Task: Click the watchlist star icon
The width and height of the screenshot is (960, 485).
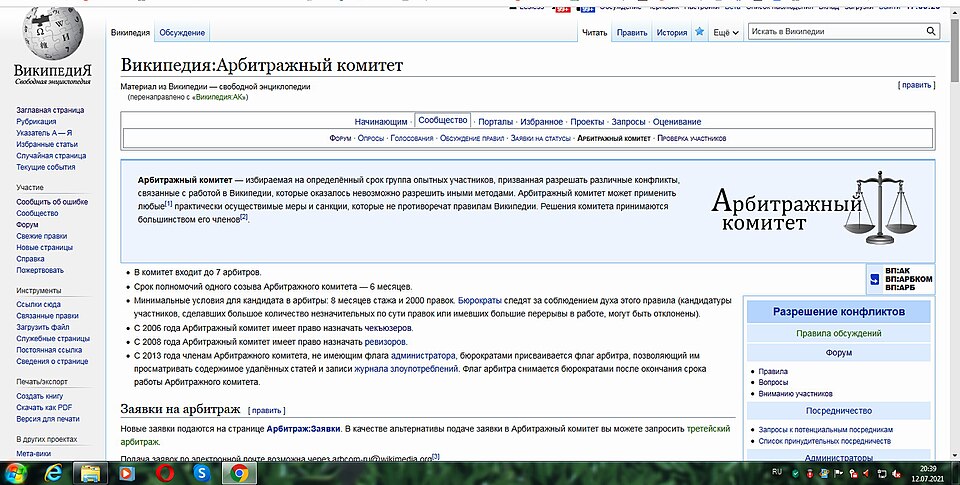Action: pyautogui.click(x=699, y=32)
